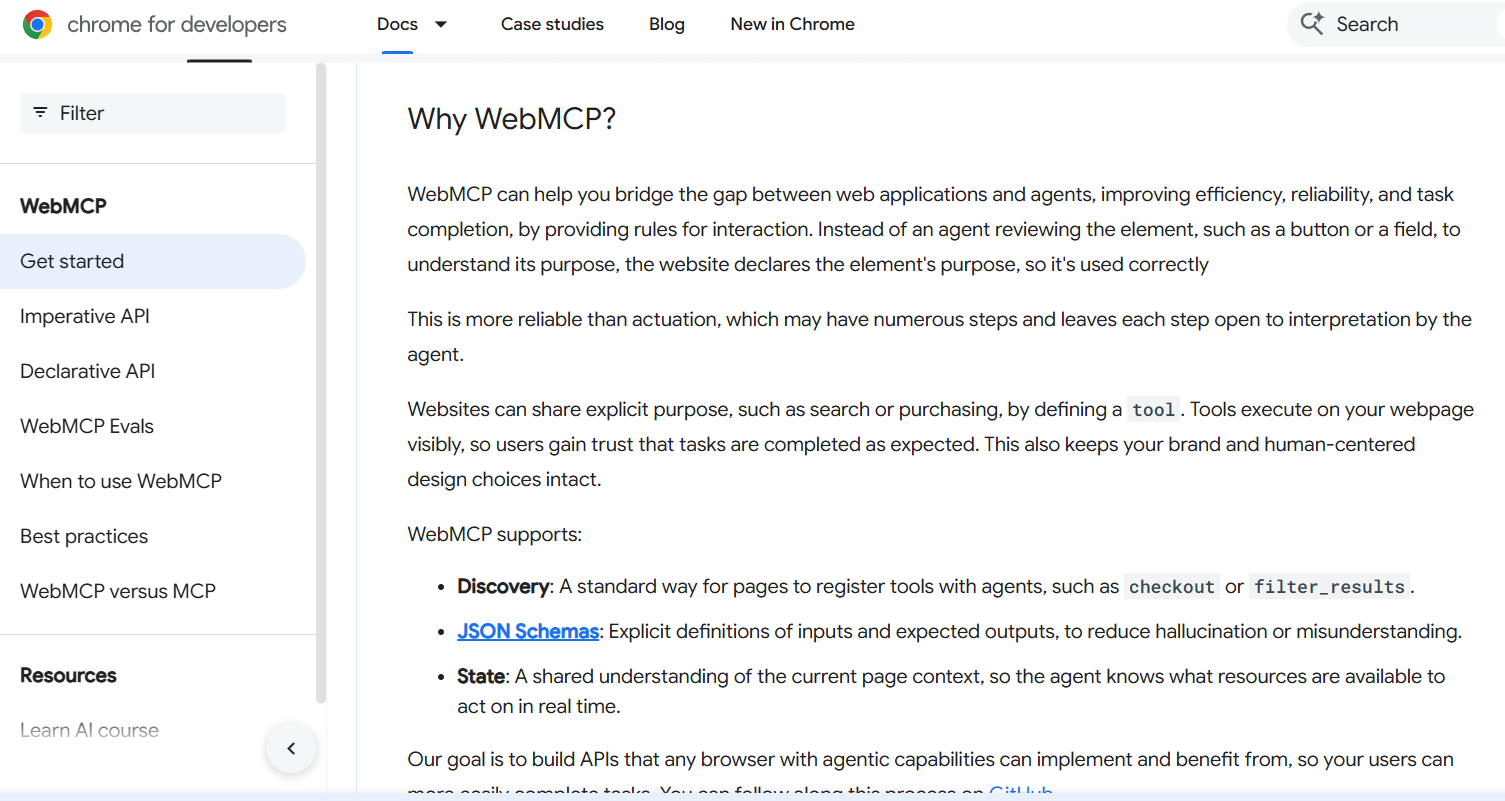The height and width of the screenshot is (801, 1505).
Task: Click the bold Discovery term
Action: tap(504, 586)
